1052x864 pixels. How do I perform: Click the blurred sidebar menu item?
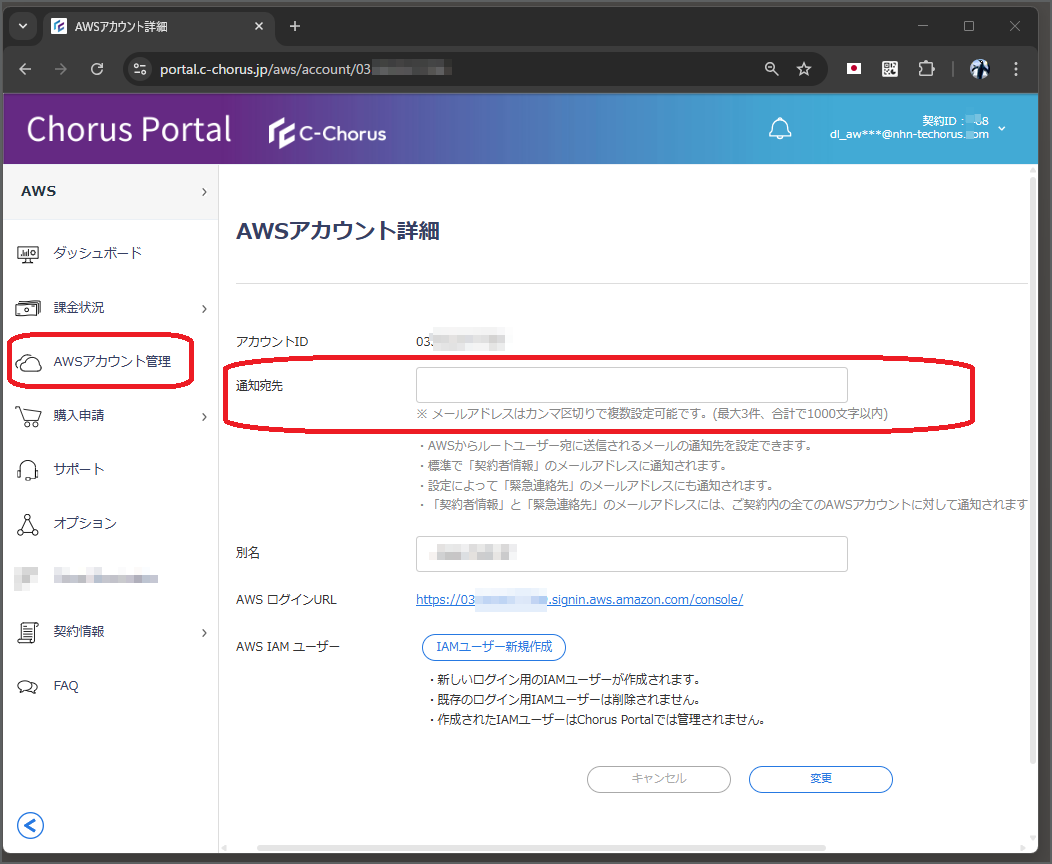point(86,578)
